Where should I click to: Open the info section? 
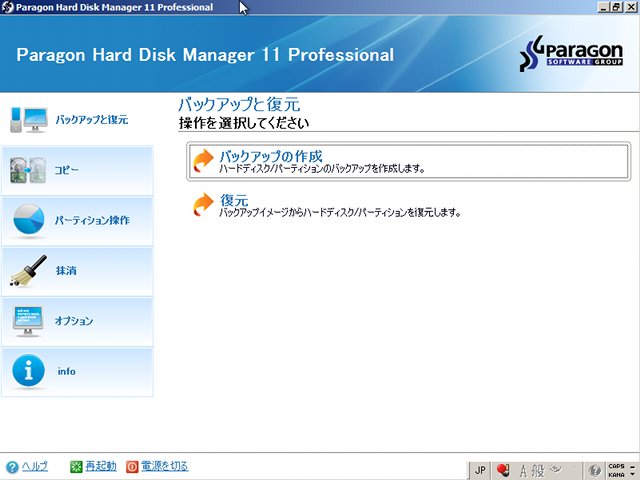point(77,372)
